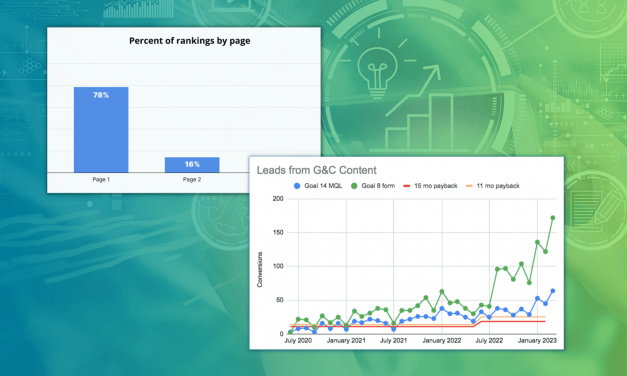This screenshot has width=627, height=376.
Task: Click the red '15 mo payback' legend marker
Action: click(407, 186)
